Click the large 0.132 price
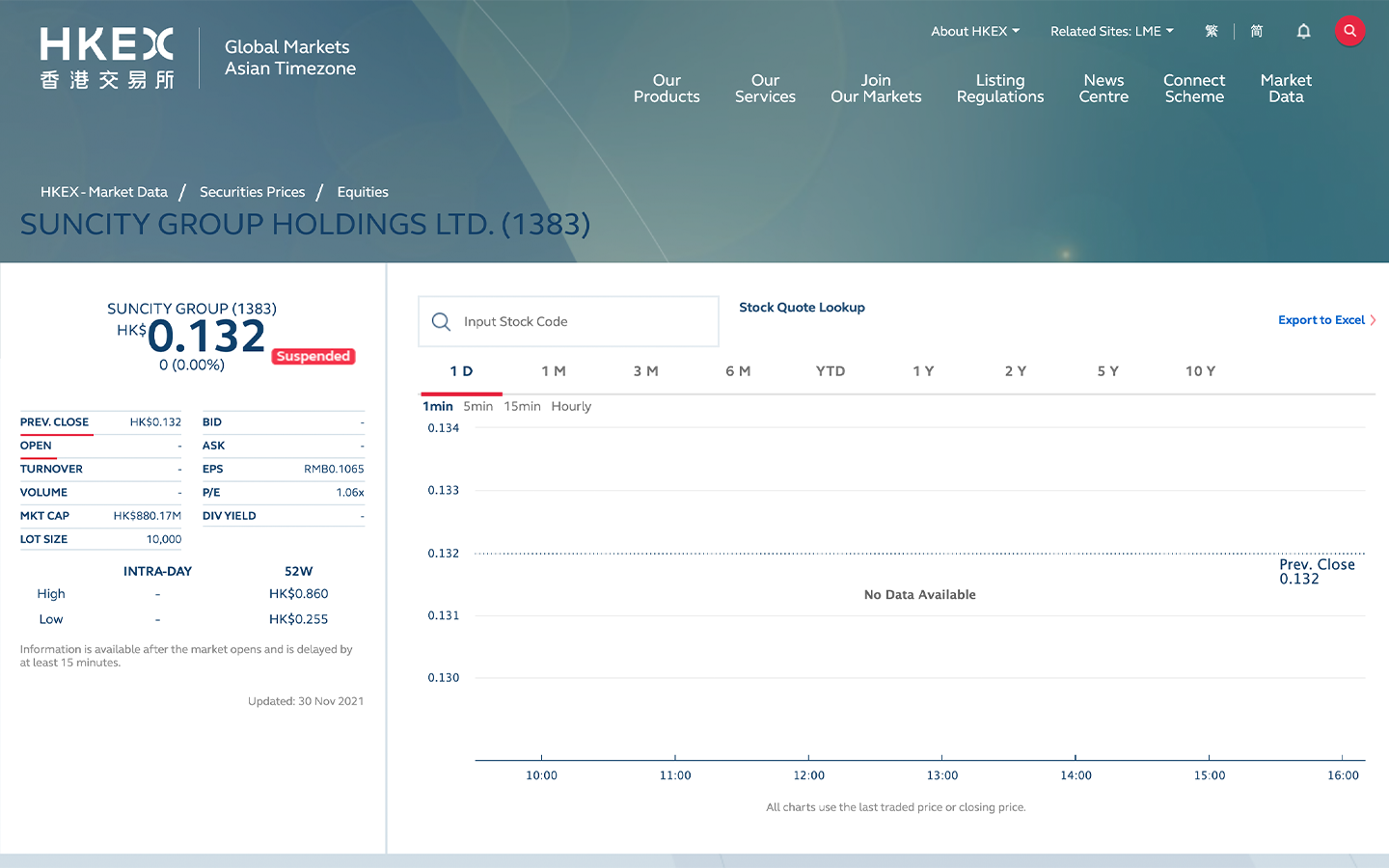Viewport: 1389px width, 868px height. 205,336
